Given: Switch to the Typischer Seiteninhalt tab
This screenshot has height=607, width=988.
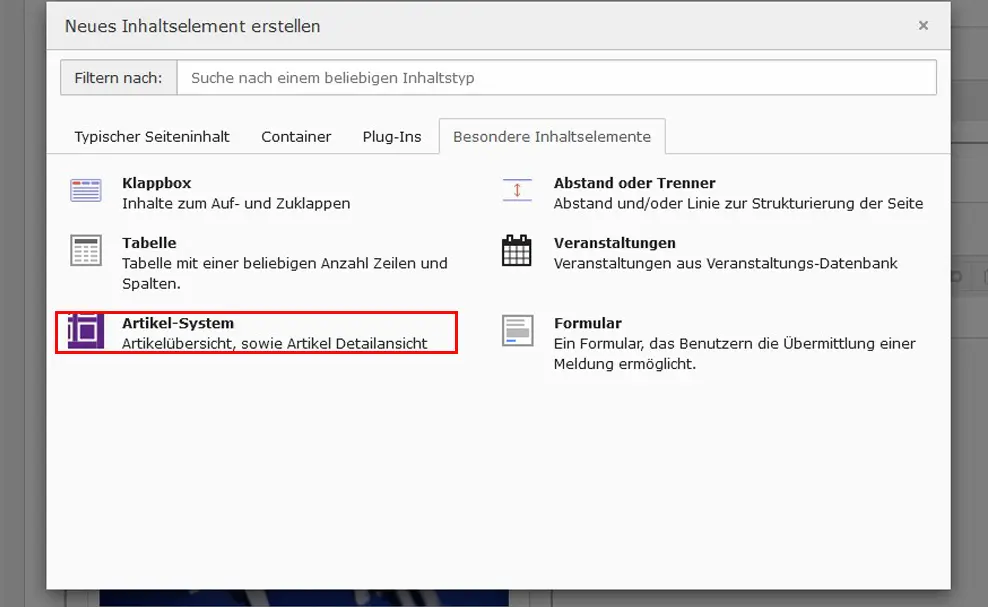Looking at the screenshot, I should pyautogui.click(x=152, y=137).
